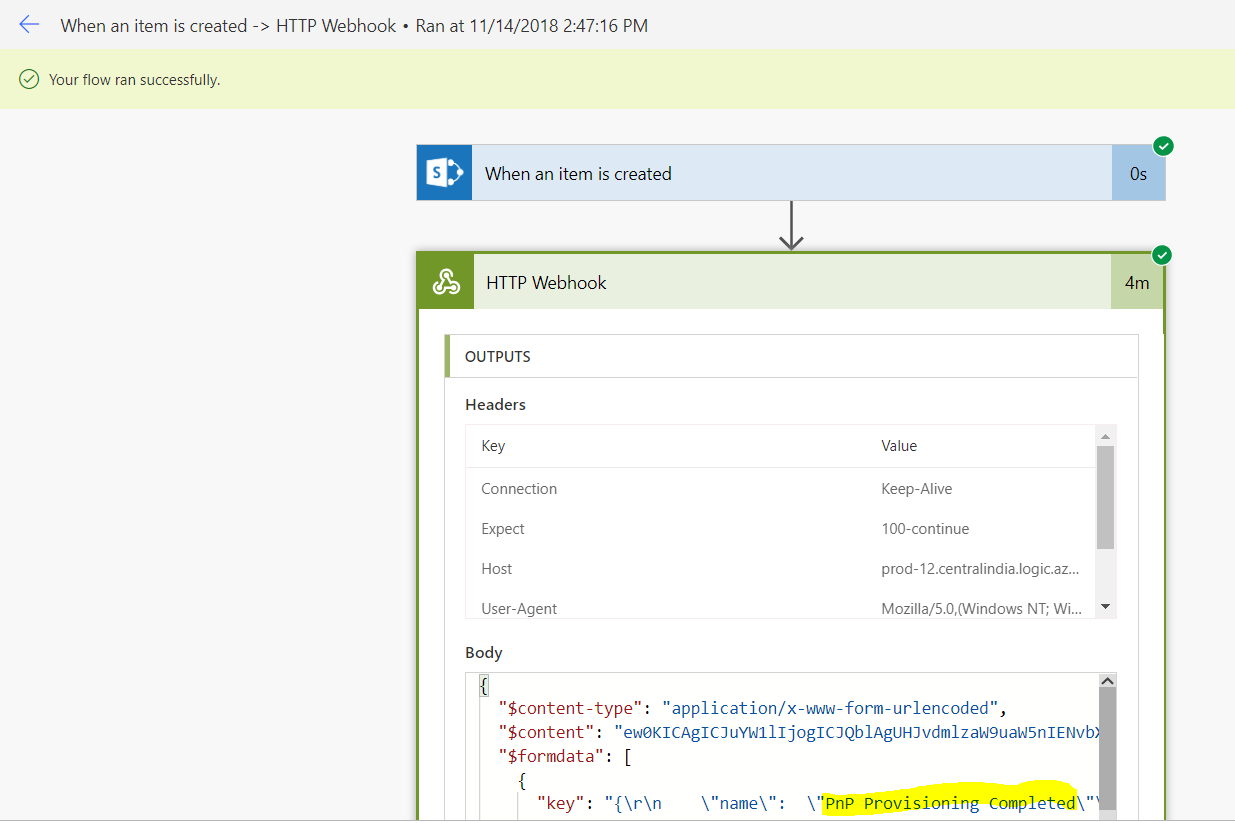1235x823 pixels.
Task: Click the 'Key' column header
Action: pos(493,446)
